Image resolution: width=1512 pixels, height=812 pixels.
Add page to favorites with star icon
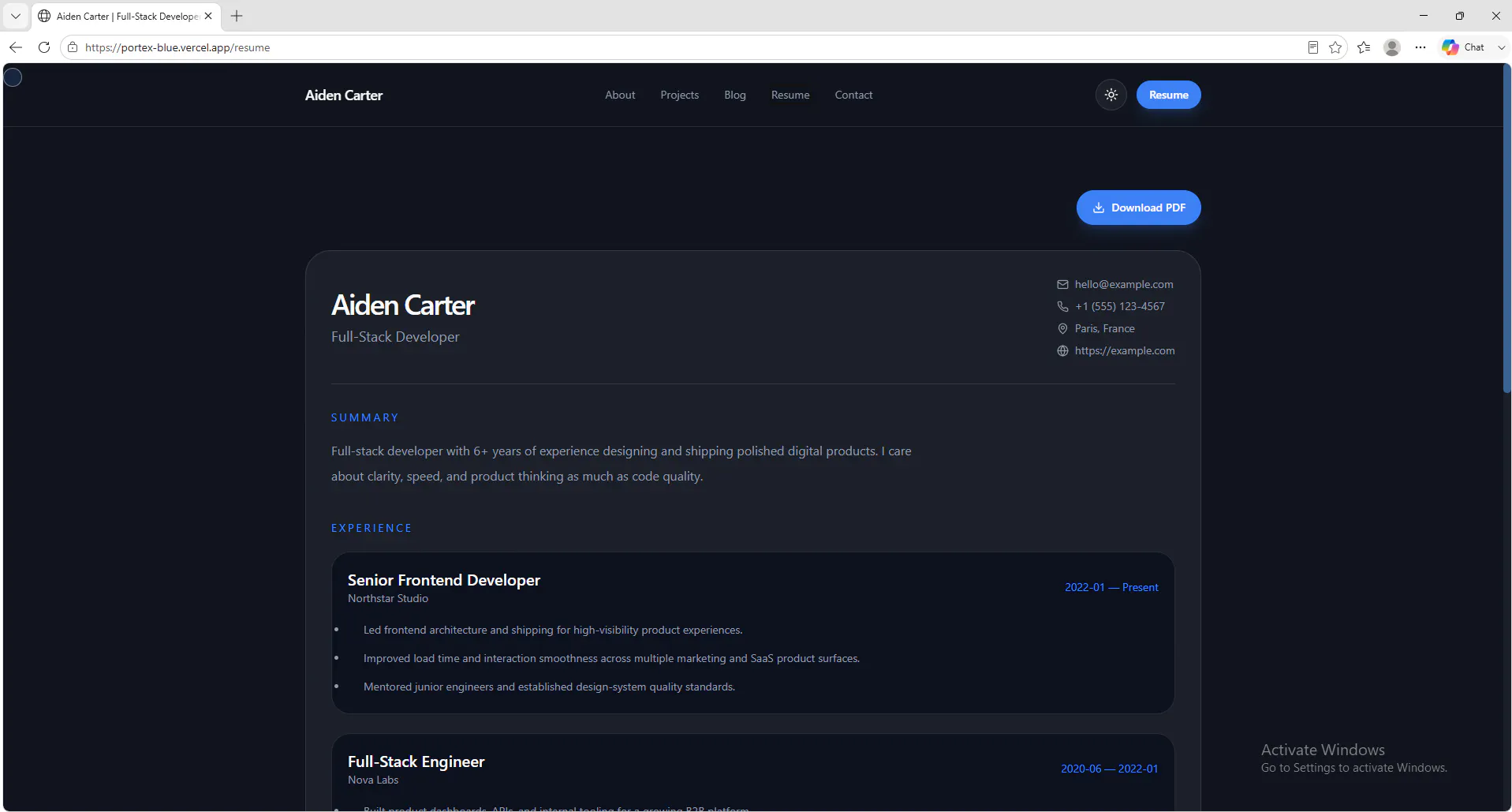(1335, 47)
